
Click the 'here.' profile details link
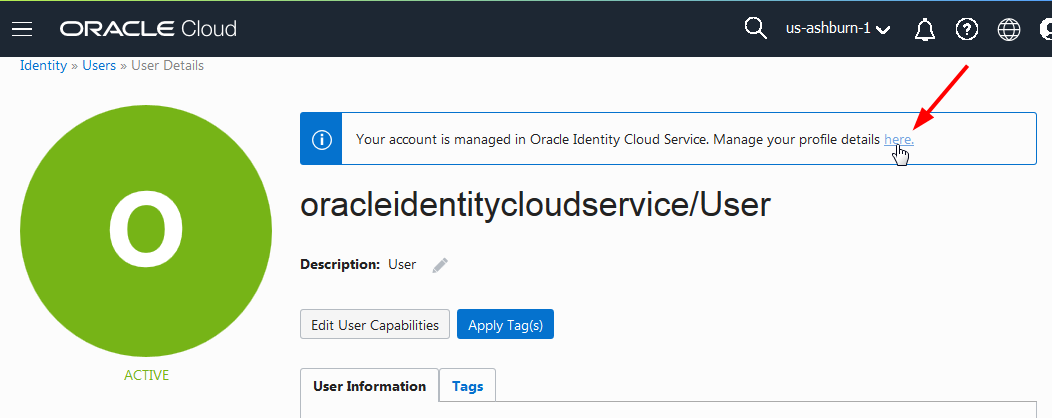pos(899,140)
